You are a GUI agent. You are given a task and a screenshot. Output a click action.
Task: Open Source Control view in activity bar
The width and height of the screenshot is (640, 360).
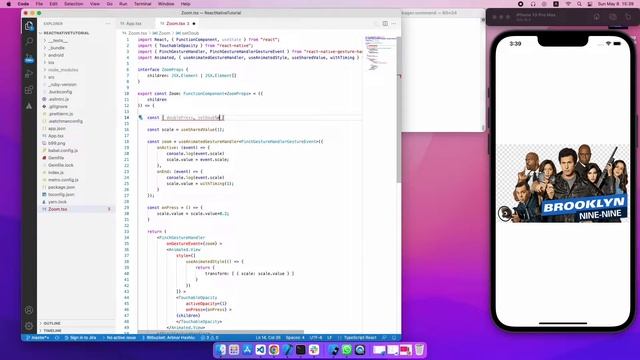(x=29, y=58)
